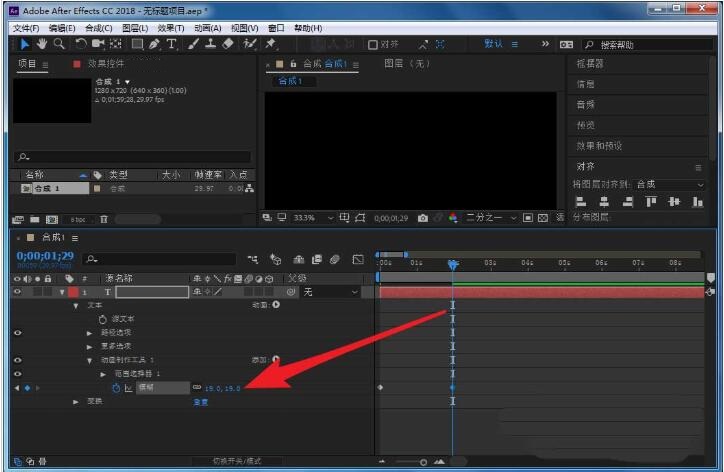Screen dimensions: 724x472
Task: Select the Rotation tool
Action: pyautogui.click(x=80, y=44)
